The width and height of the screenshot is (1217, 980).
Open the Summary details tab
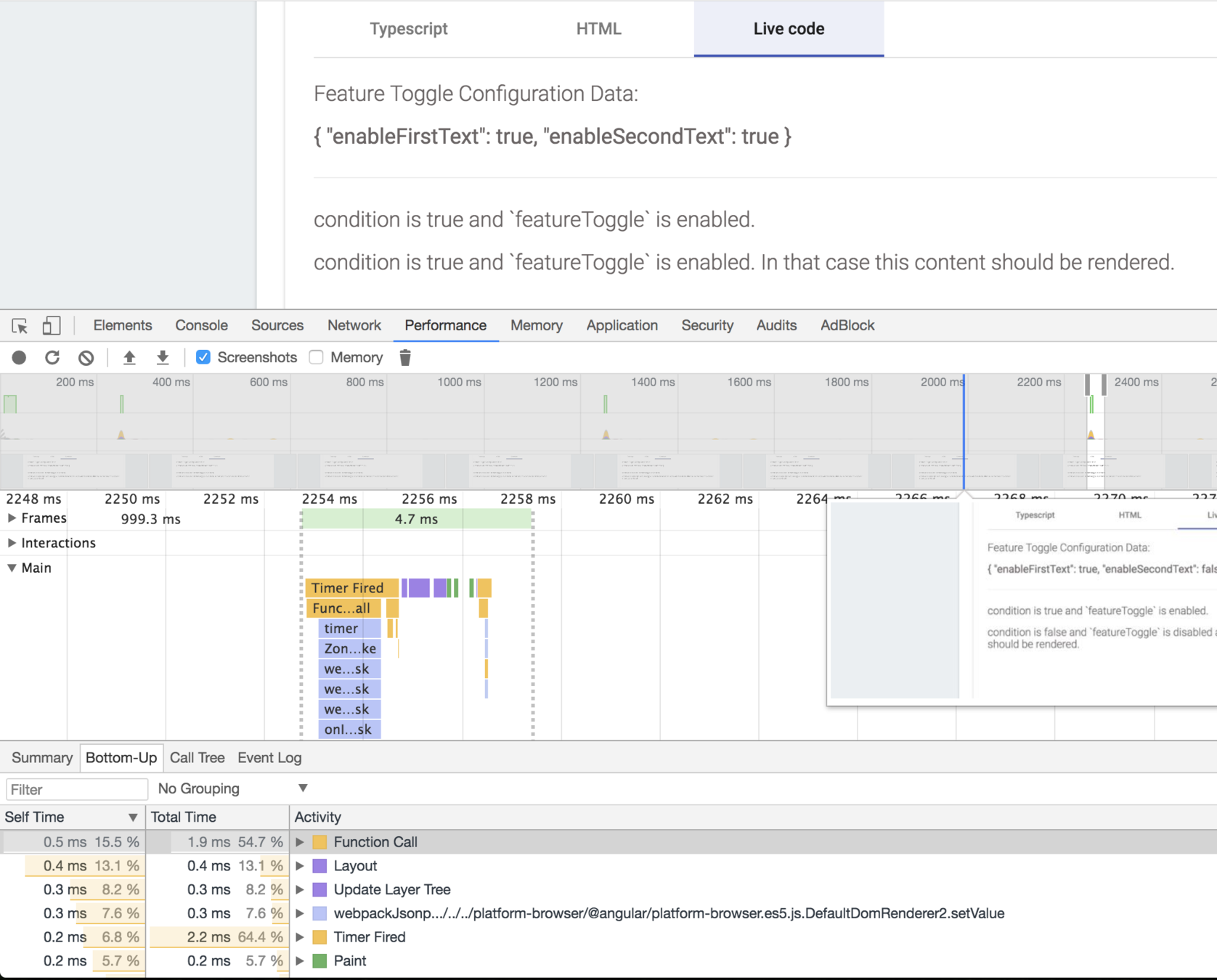42,758
